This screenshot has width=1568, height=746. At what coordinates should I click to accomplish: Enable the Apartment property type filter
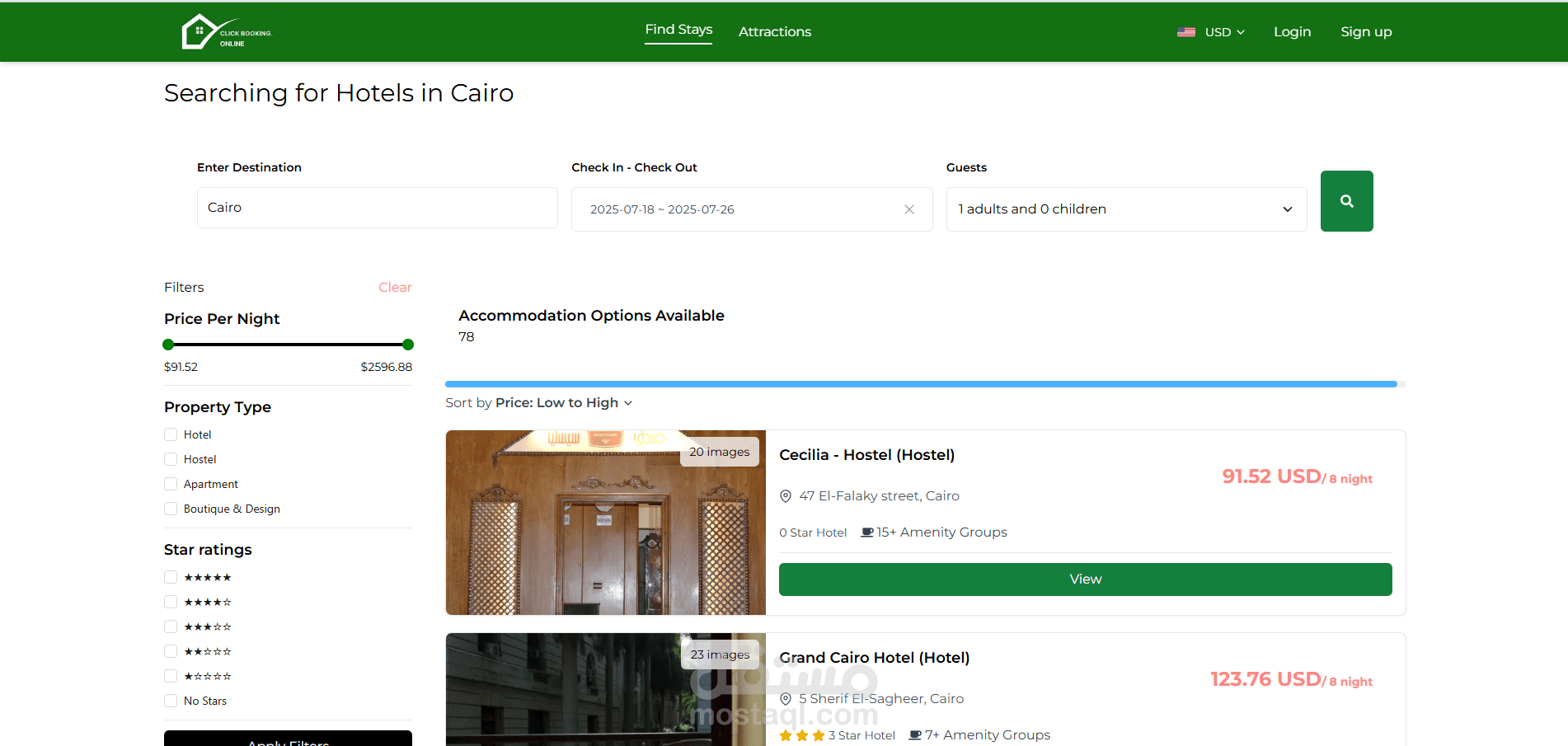[171, 484]
